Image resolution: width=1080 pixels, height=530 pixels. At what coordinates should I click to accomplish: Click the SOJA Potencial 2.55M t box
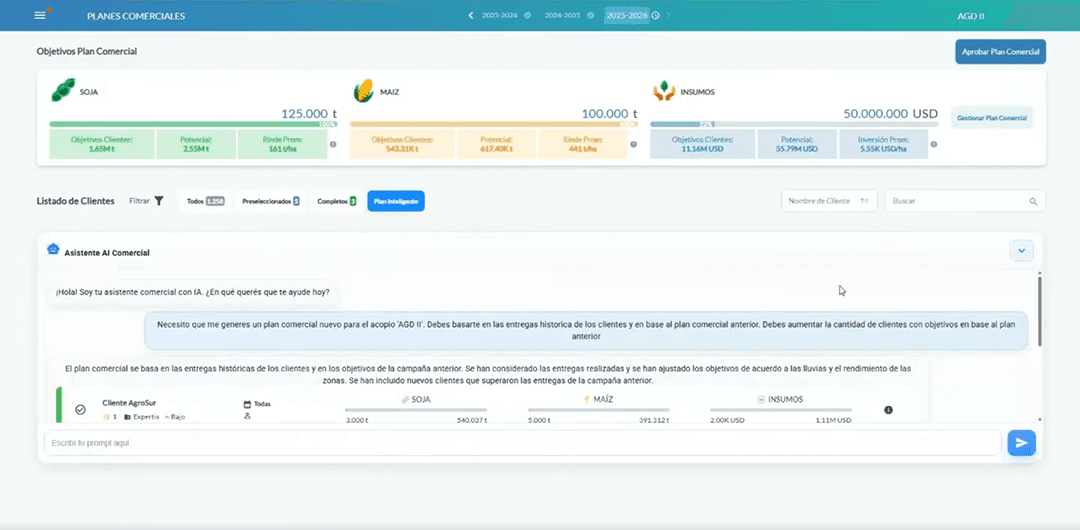(196, 143)
